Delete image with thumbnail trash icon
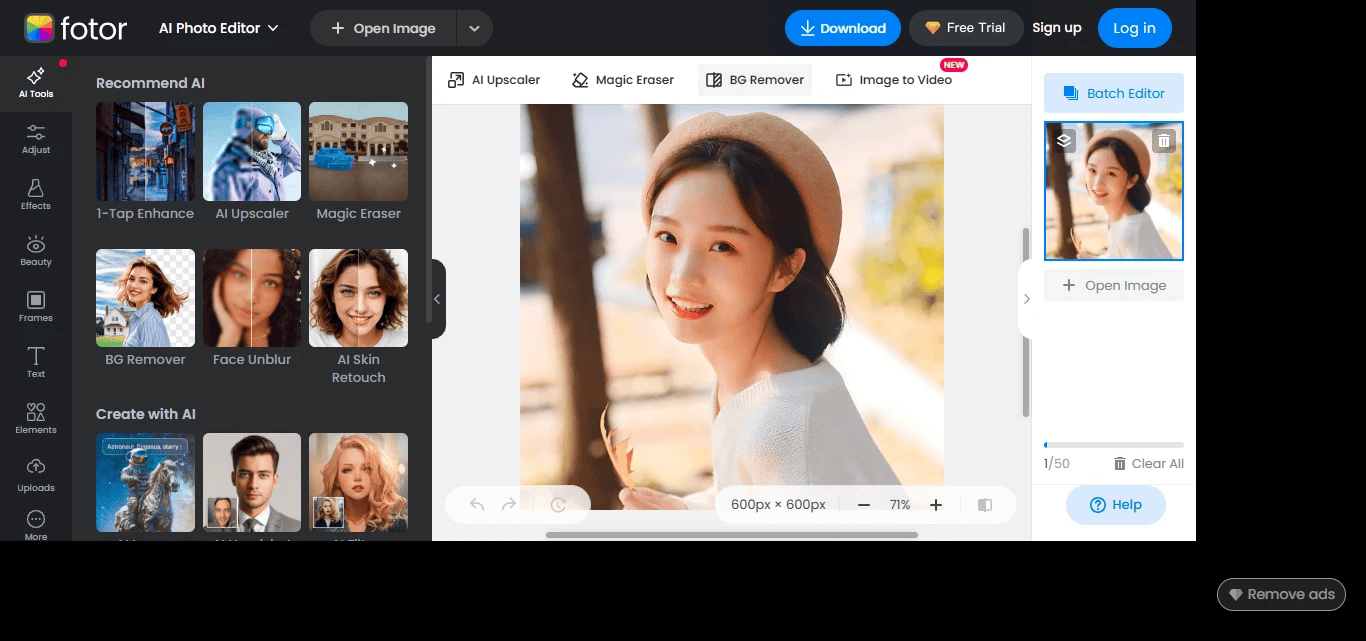1366x641 pixels. (x=1163, y=141)
